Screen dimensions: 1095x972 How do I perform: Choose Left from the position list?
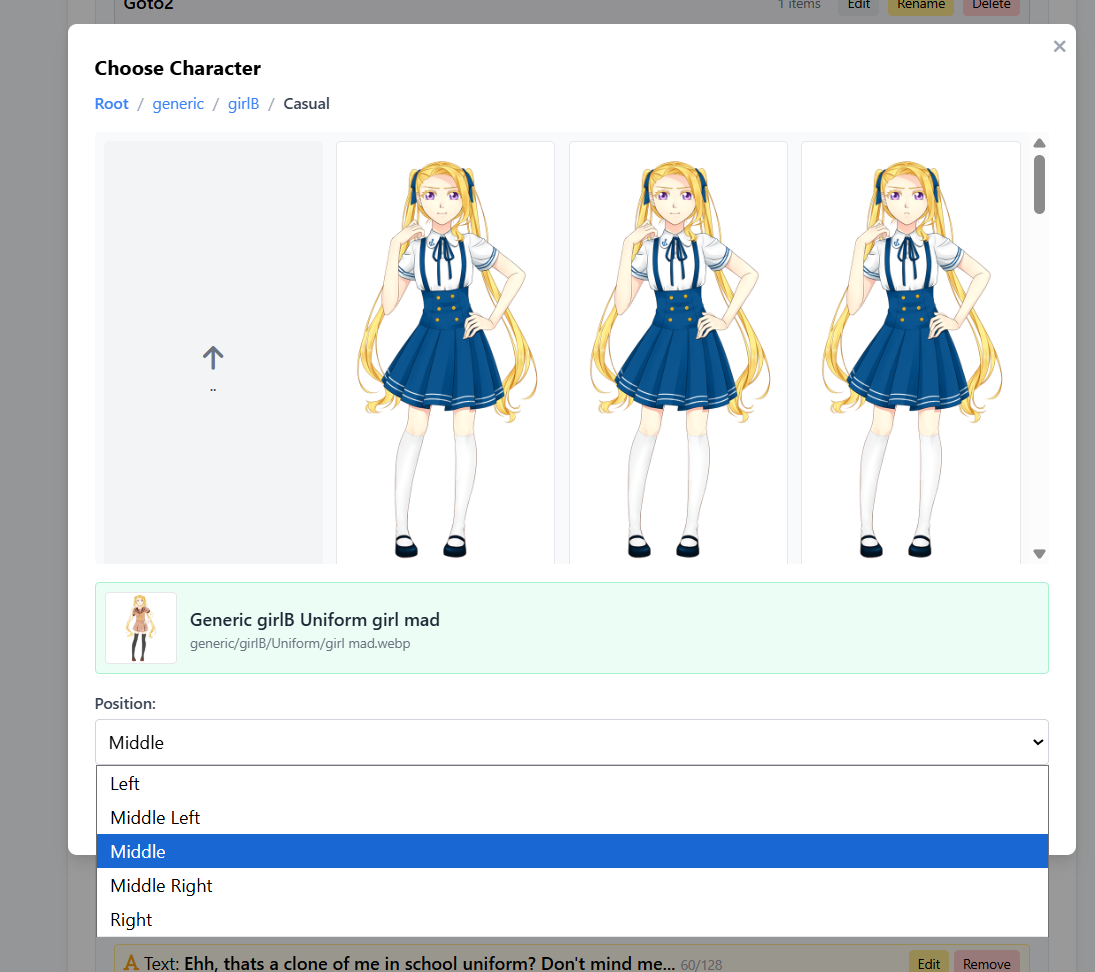coord(125,784)
